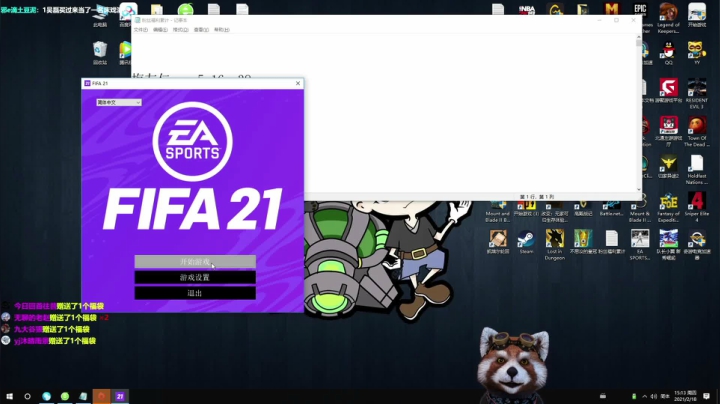
Task: Select the 不思议的皇冠 desktop icon
Action: click(583, 242)
